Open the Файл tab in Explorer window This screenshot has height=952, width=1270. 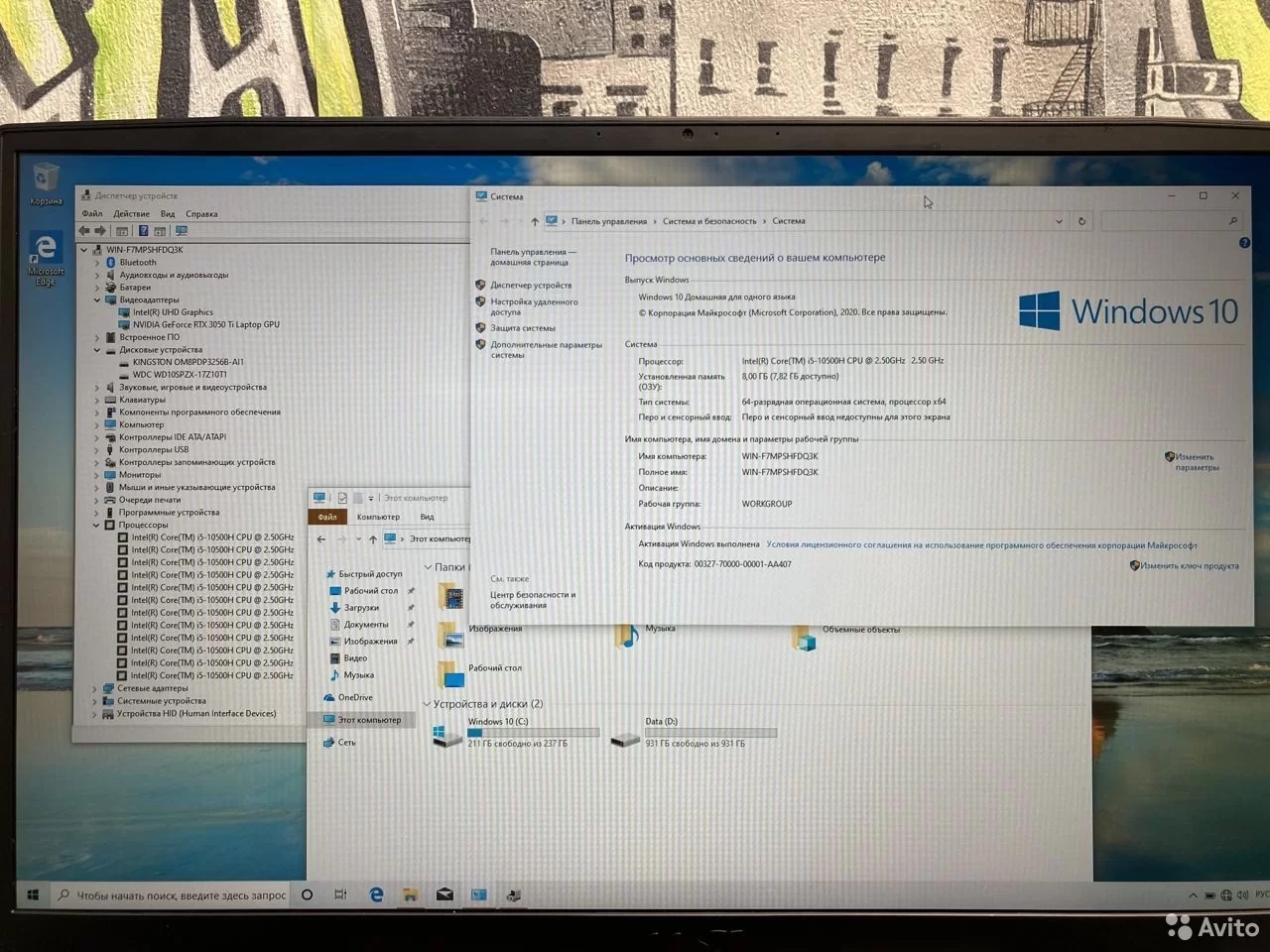327,517
